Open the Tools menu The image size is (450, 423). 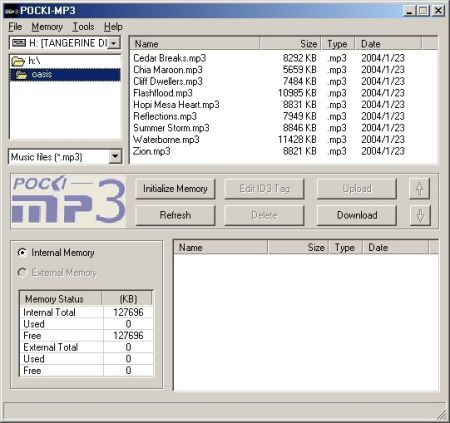pos(83,27)
